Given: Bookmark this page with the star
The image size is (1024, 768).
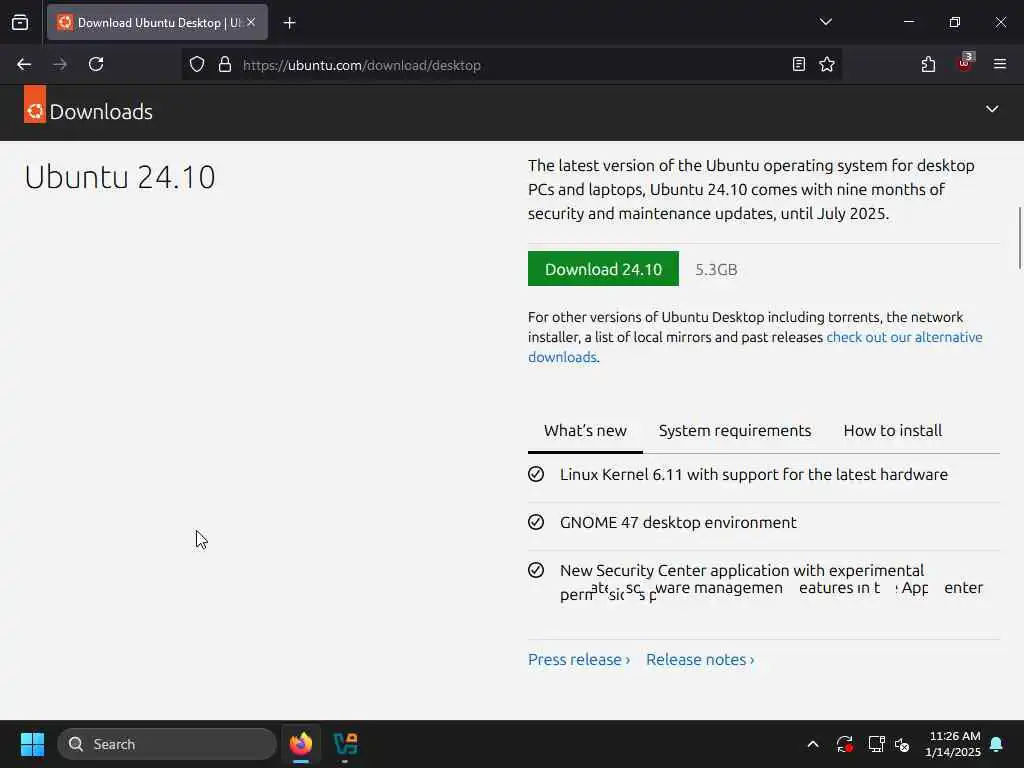Looking at the screenshot, I should click(x=827, y=64).
